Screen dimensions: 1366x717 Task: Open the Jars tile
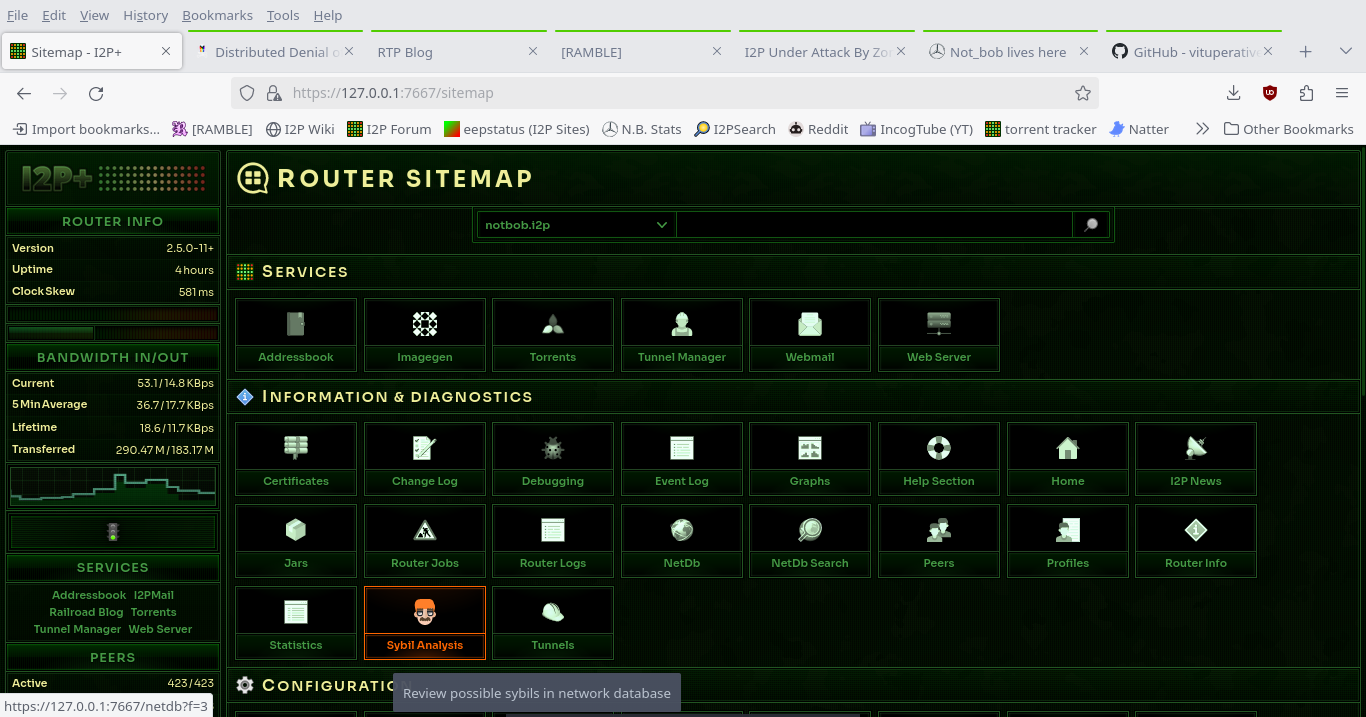[296, 541]
